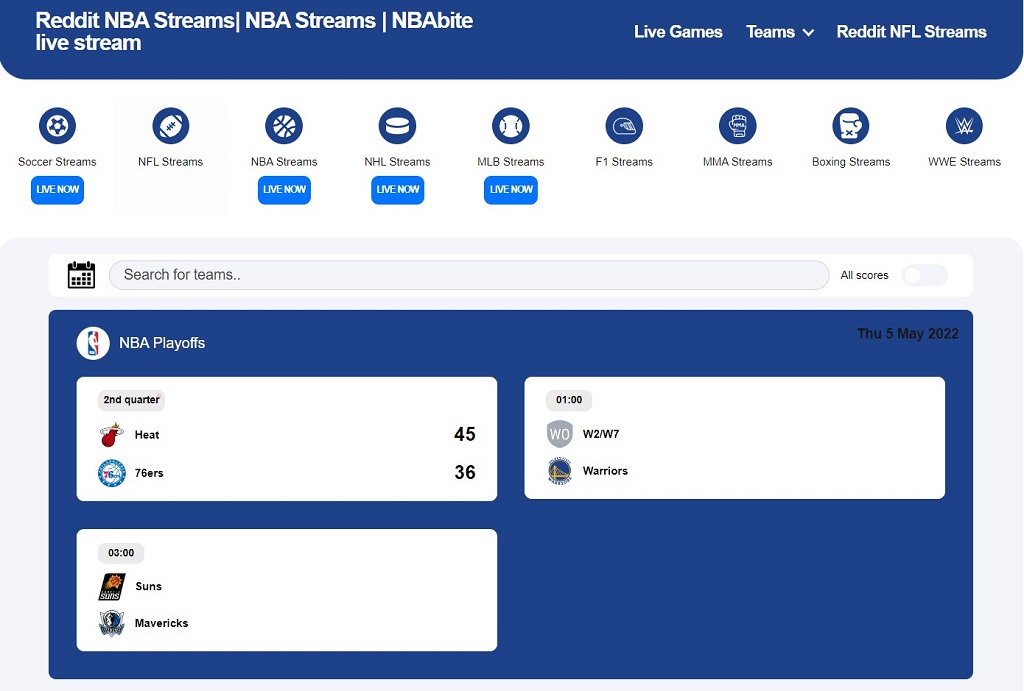Click LIVE NOW under NHL Streams
Screen dimensions: 1024x691
398,190
